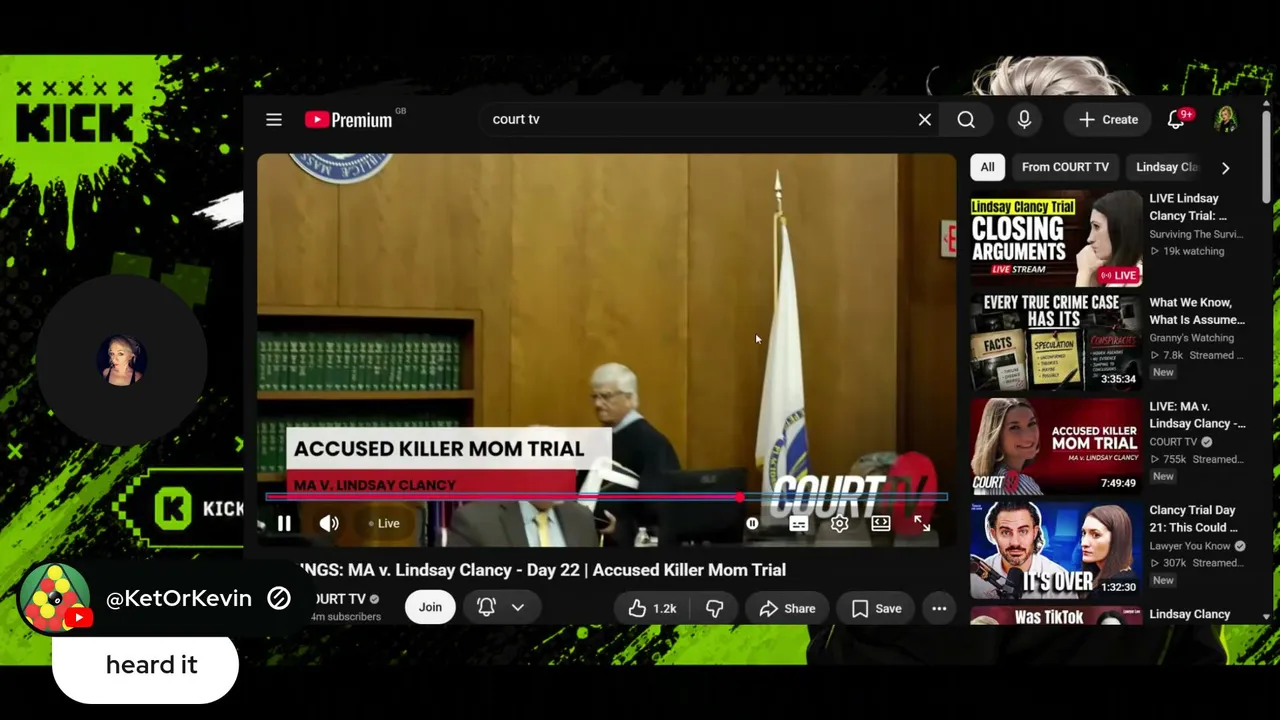The image size is (1280, 720).
Task: Show more filter chips with right arrow
Action: coord(1225,168)
